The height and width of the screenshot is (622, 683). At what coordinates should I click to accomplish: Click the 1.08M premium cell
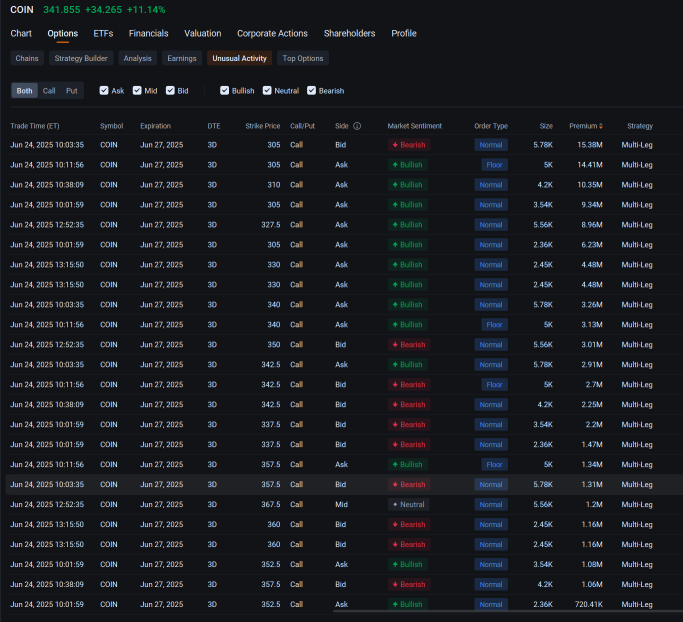(592, 565)
